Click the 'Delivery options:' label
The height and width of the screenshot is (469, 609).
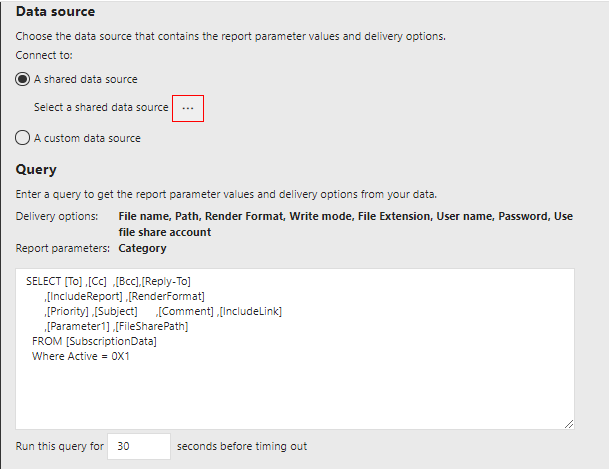pos(57,216)
